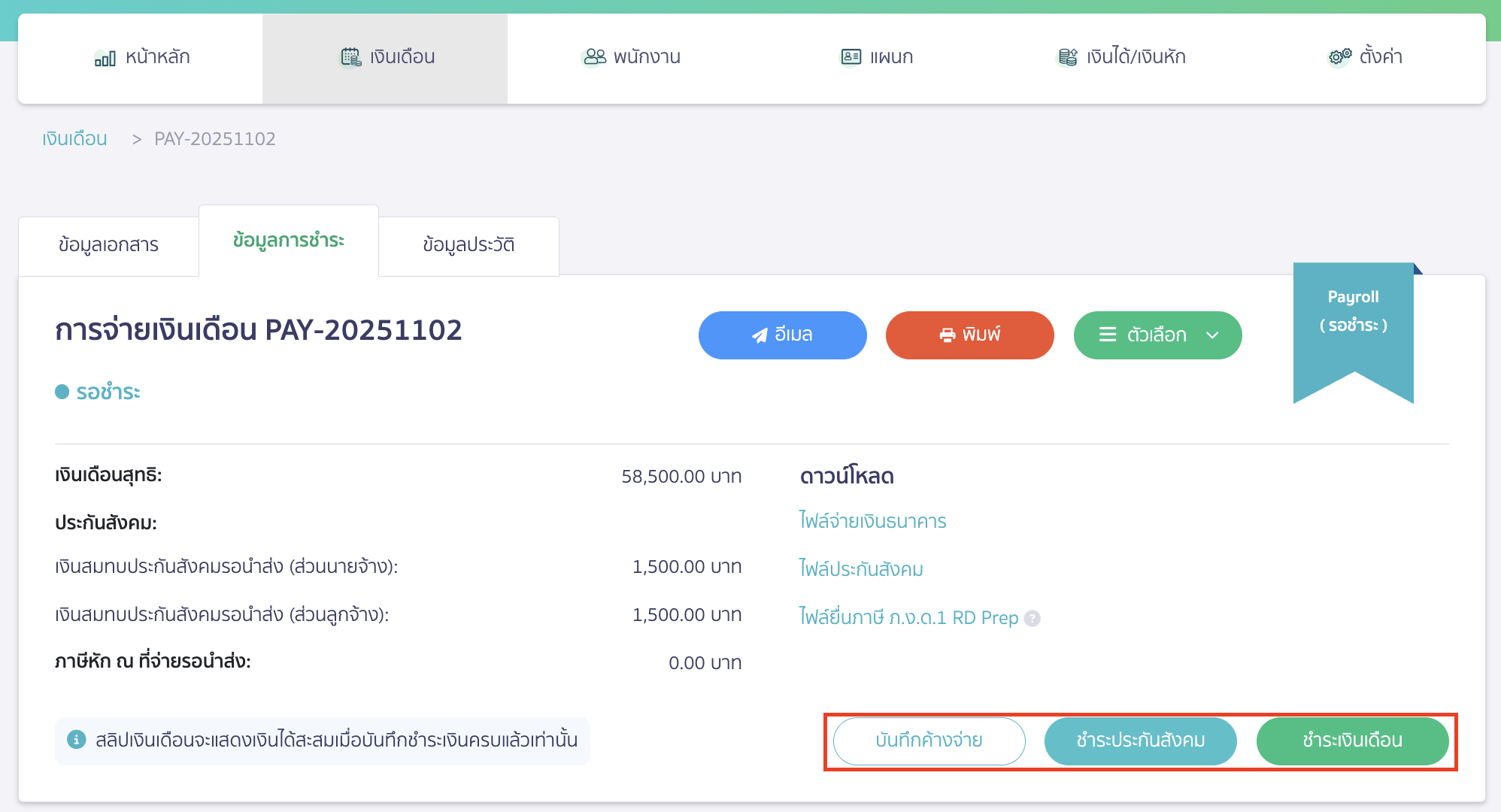Click the ชำระเงินเดือน green button

[x=1352, y=741]
